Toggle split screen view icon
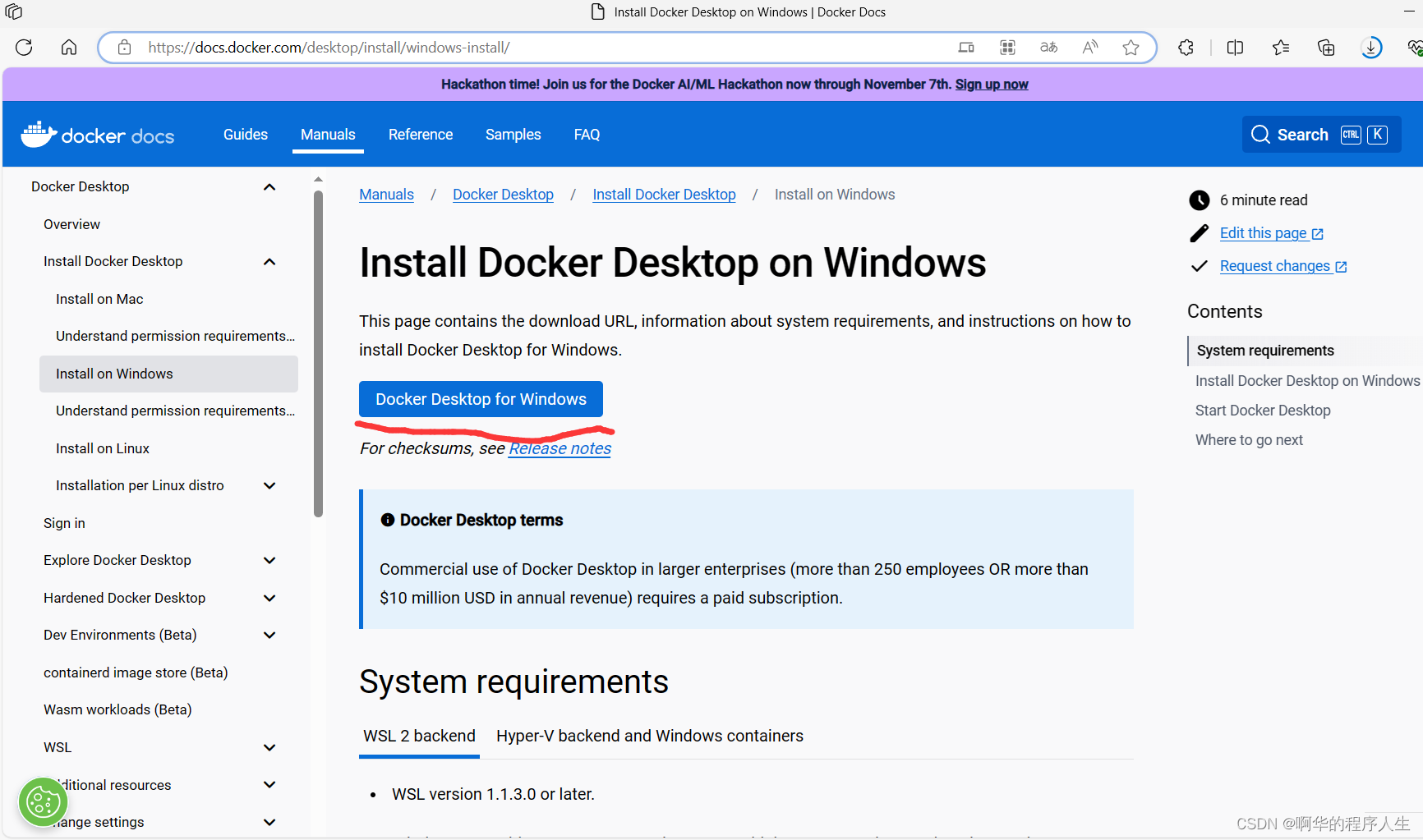This screenshot has width=1423, height=840. tap(1235, 48)
